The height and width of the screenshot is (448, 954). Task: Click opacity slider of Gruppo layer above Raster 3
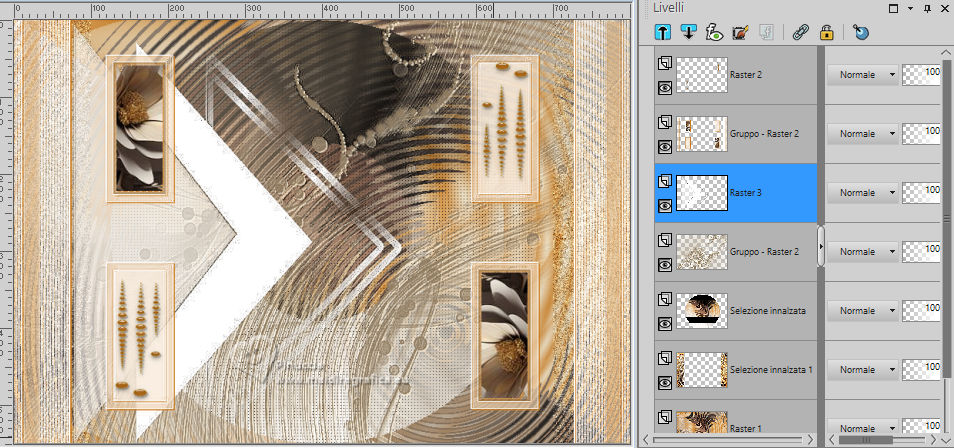pos(922,134)
